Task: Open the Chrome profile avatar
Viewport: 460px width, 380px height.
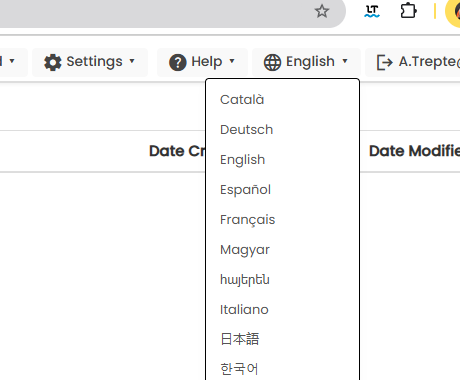Action: coord(453,12)
